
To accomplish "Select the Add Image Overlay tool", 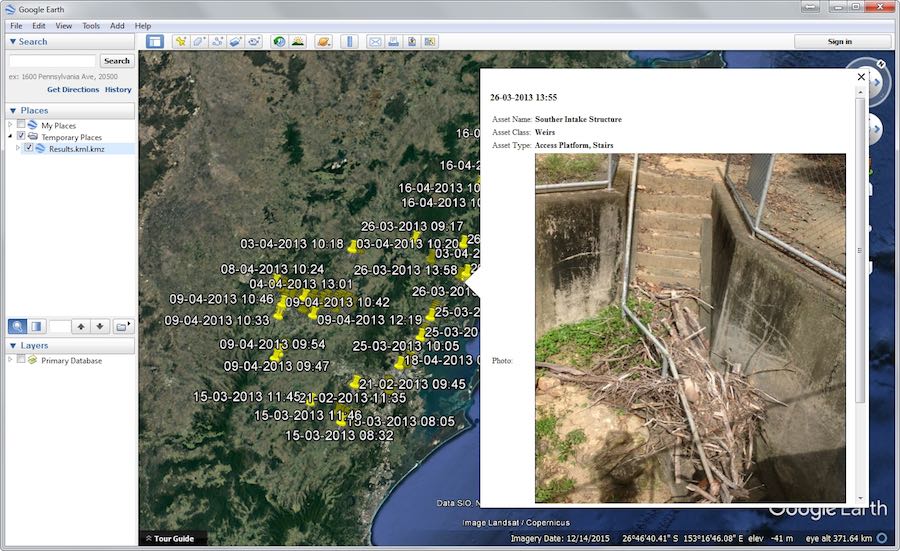I will (x=236, y=41).
